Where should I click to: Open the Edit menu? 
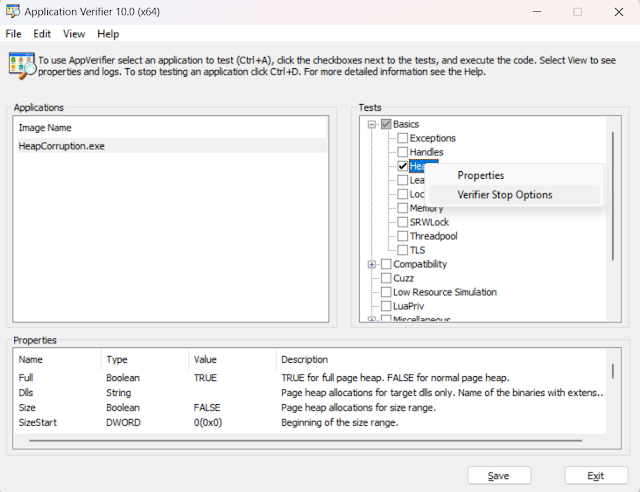tap(42, 34)
